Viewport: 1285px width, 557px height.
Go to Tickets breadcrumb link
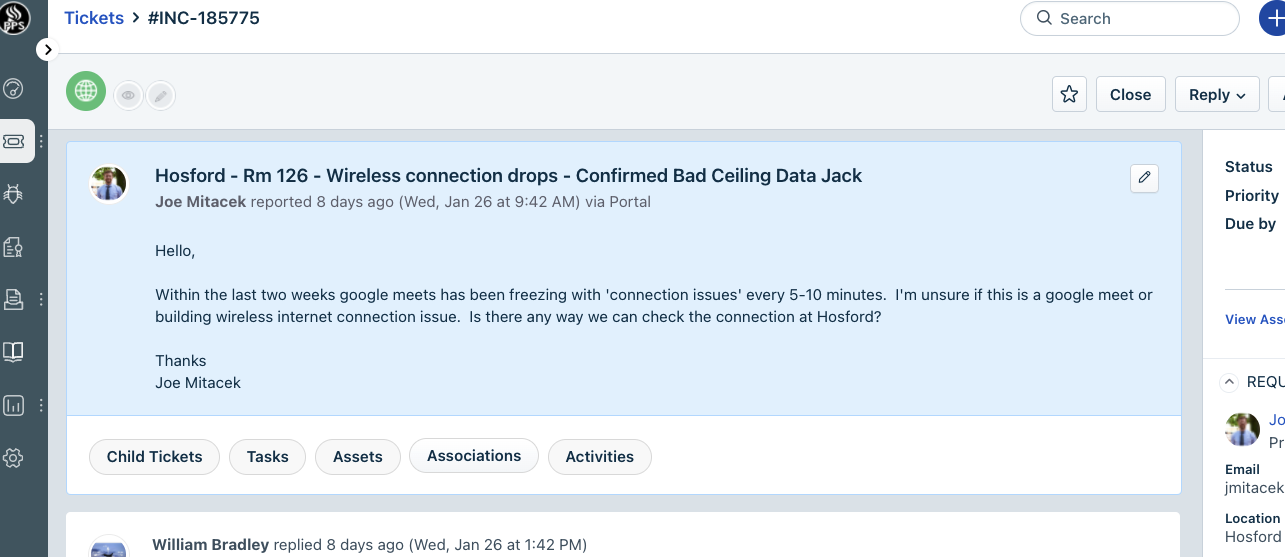coord(94,18)
